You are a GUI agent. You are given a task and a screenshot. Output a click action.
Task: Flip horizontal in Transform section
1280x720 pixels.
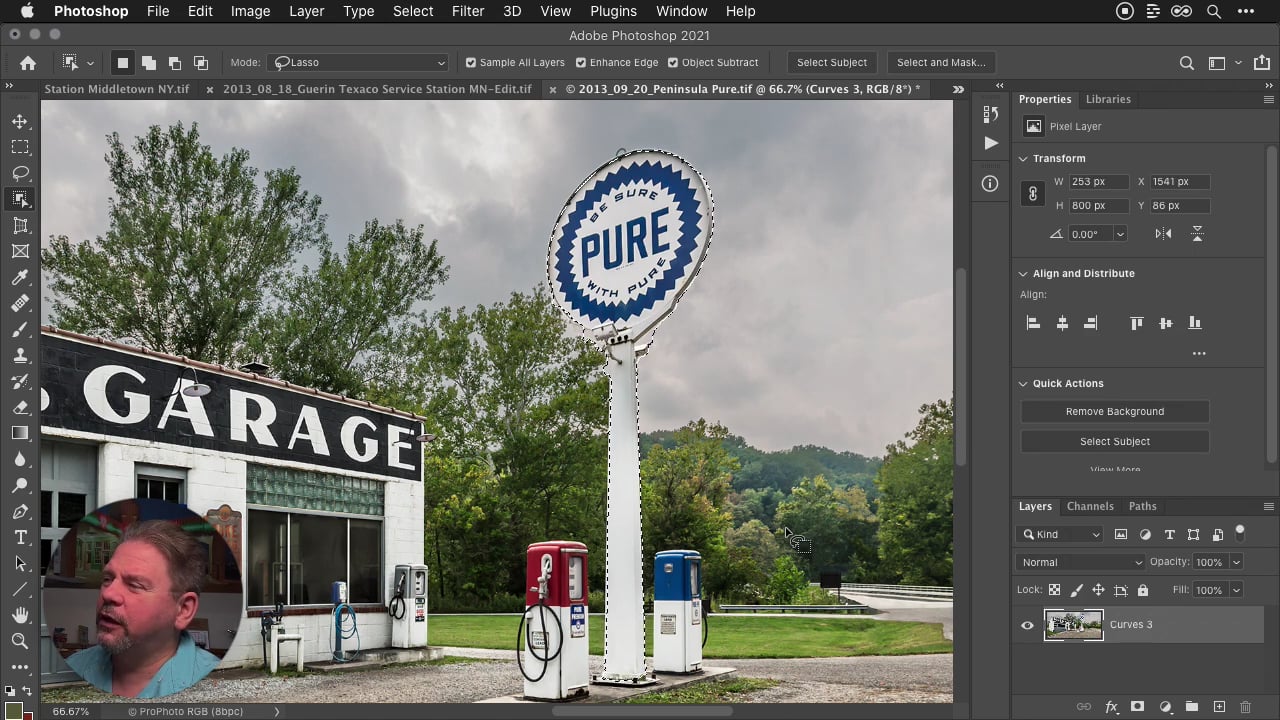tap(1163, 234)
